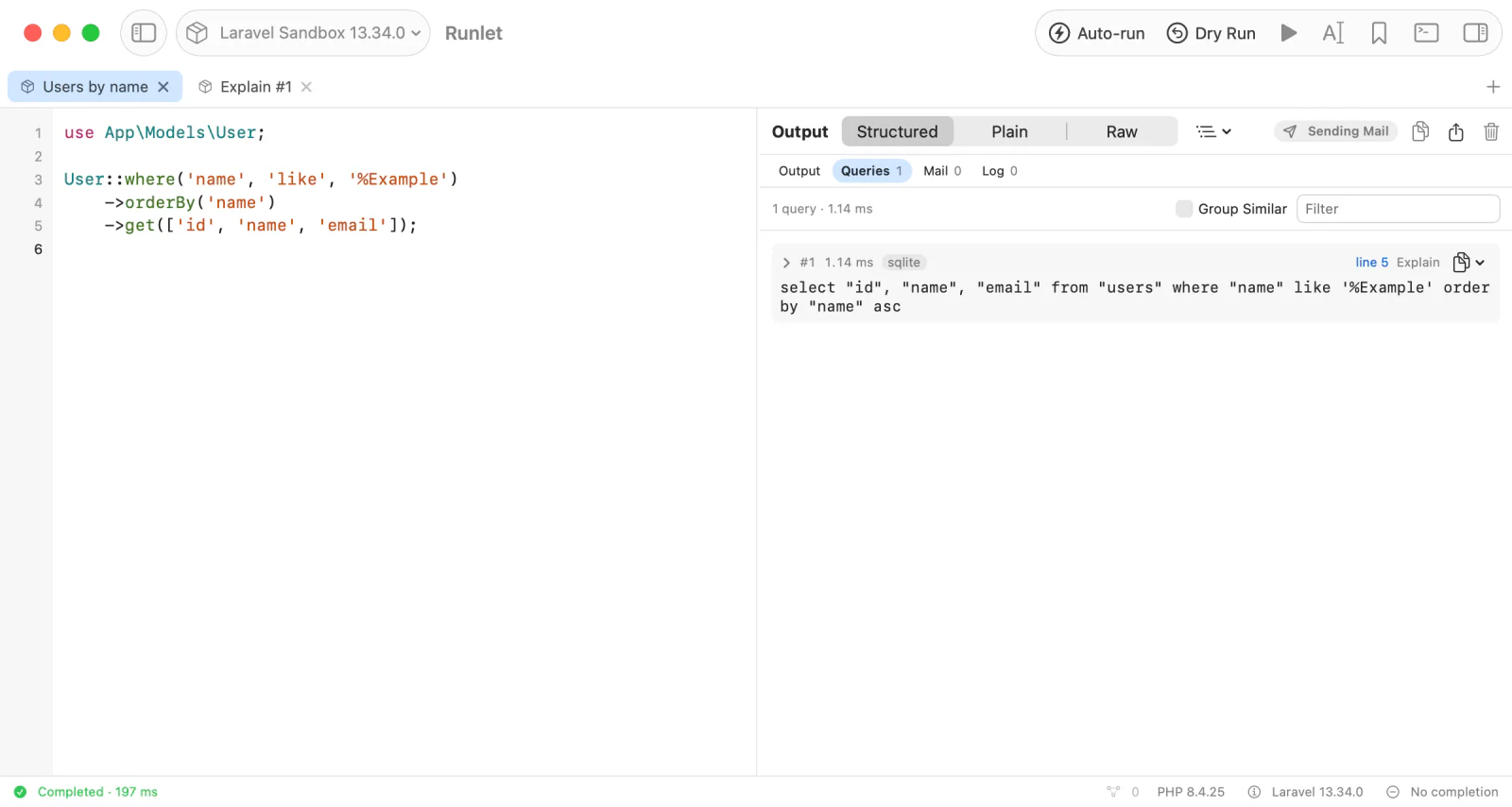Open the Laravel Sandbox 13.34.0 project dropdown

[302, 33]
